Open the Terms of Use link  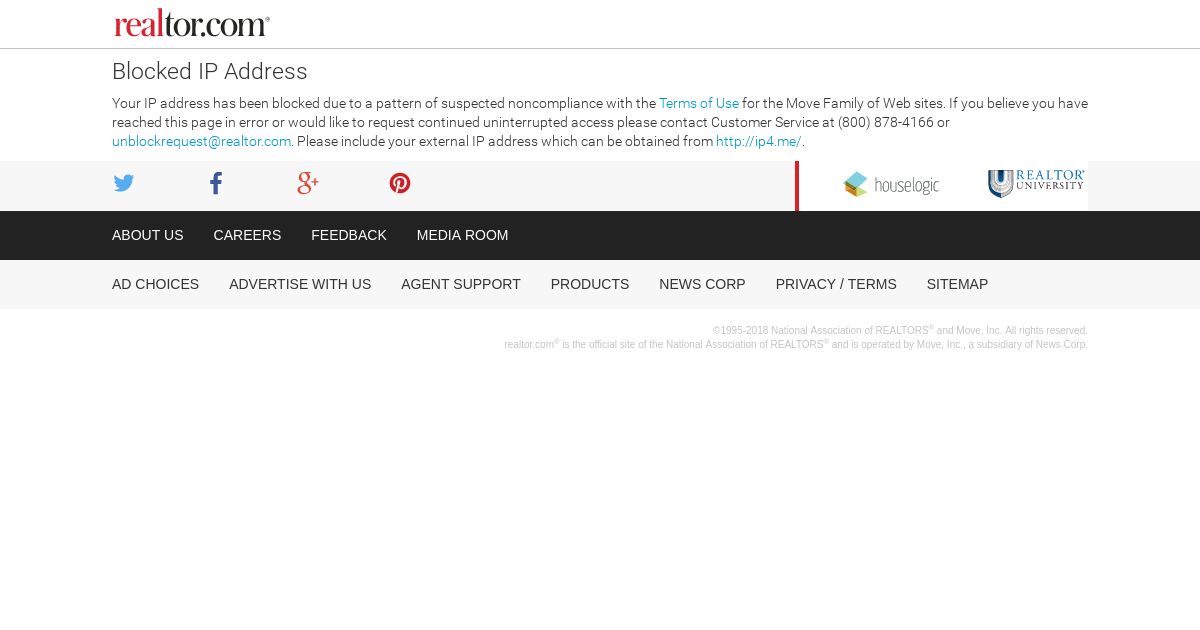pyautogui.click(x=699, y=103)
